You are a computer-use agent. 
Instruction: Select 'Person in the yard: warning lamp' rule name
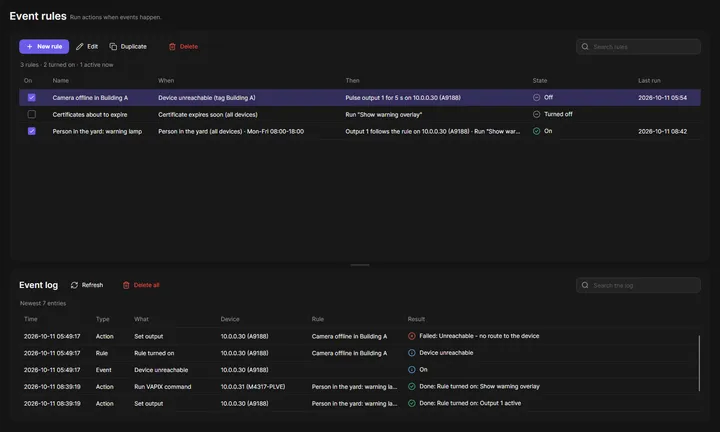coord(97,131)
